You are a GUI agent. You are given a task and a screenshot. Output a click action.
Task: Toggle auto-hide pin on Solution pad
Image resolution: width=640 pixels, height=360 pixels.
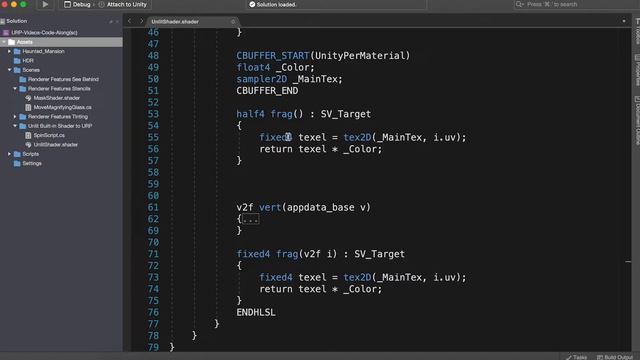coord(111,22)
